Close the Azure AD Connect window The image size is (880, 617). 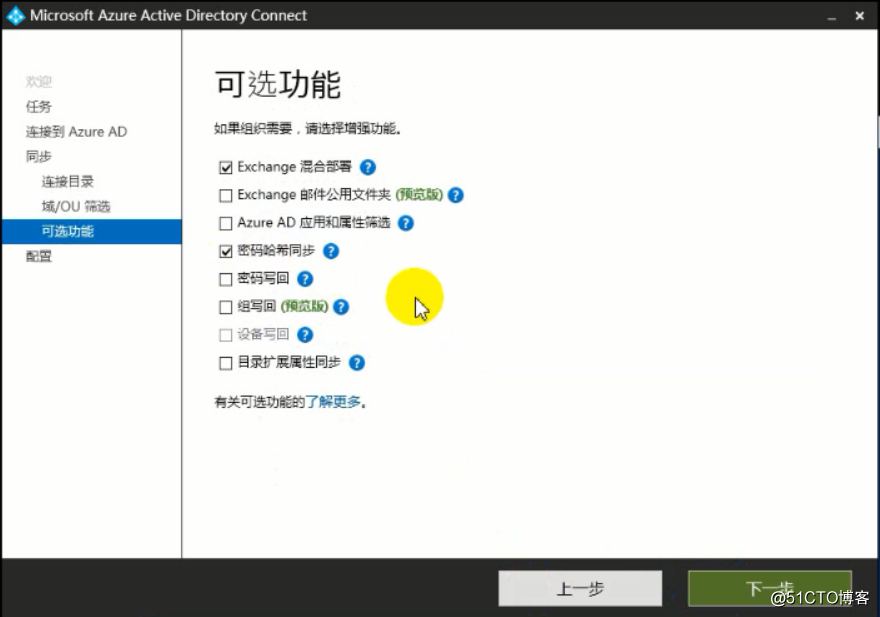(860, 16)
